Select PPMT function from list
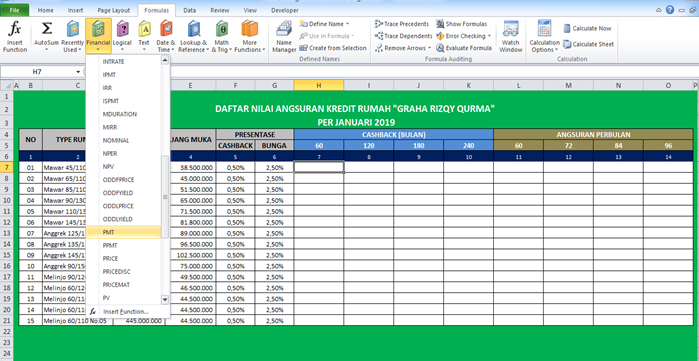The image size is (699, 361). tap(123, 245)
